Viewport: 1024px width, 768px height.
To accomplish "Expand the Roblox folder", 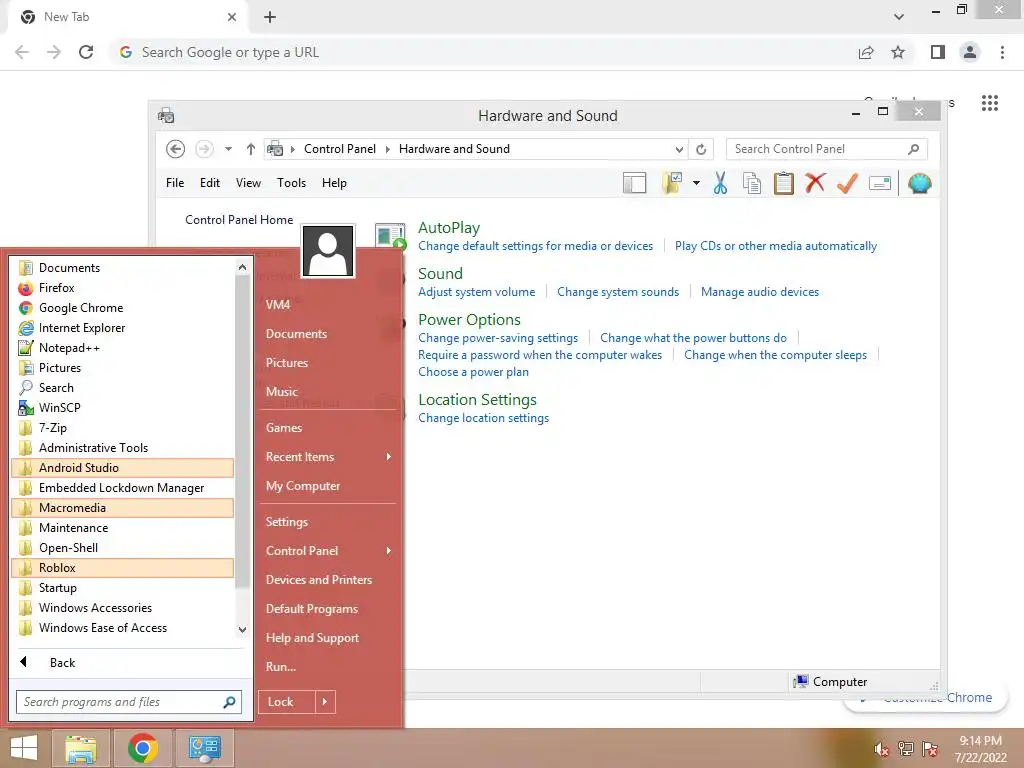I will point(122,568).
